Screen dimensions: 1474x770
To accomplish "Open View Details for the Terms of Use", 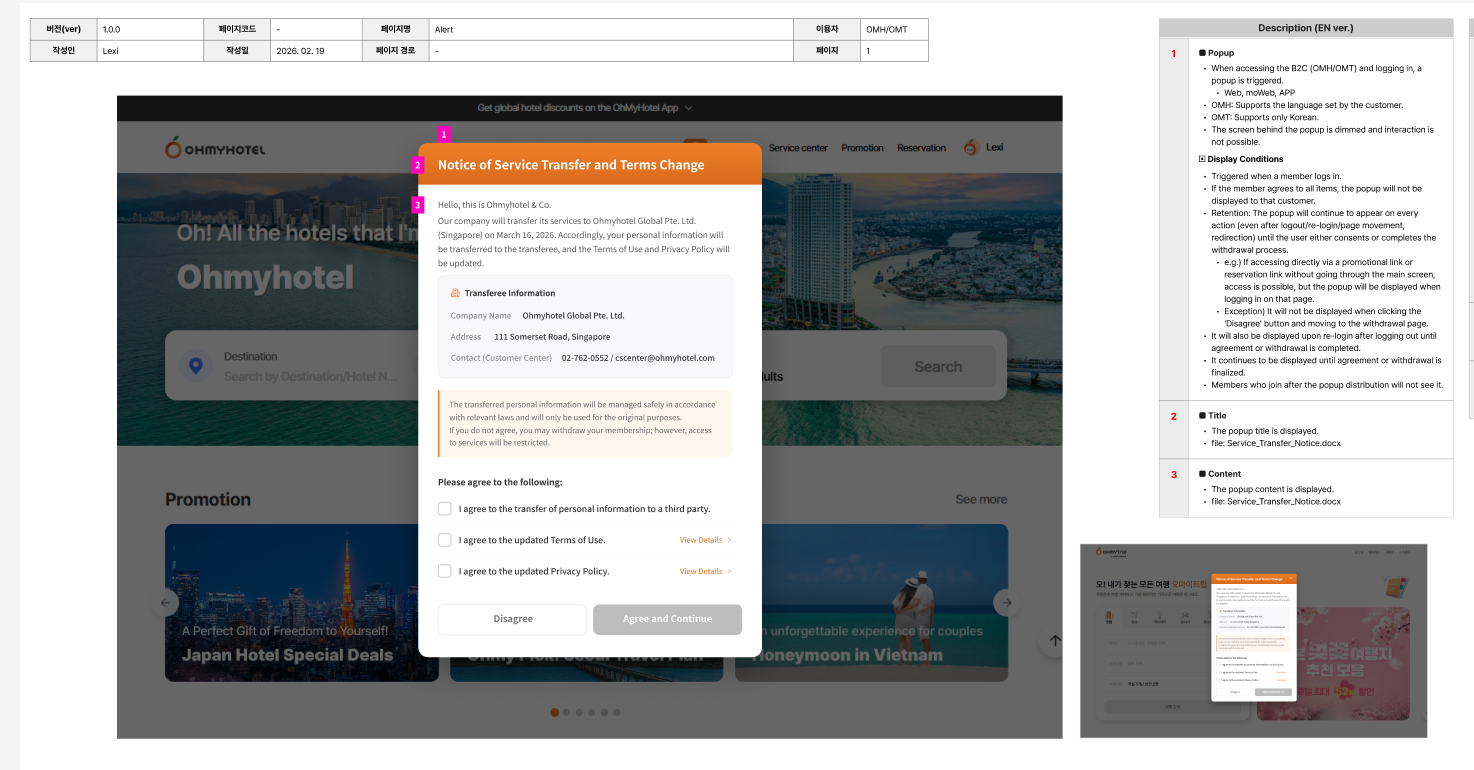I will 705,540.
